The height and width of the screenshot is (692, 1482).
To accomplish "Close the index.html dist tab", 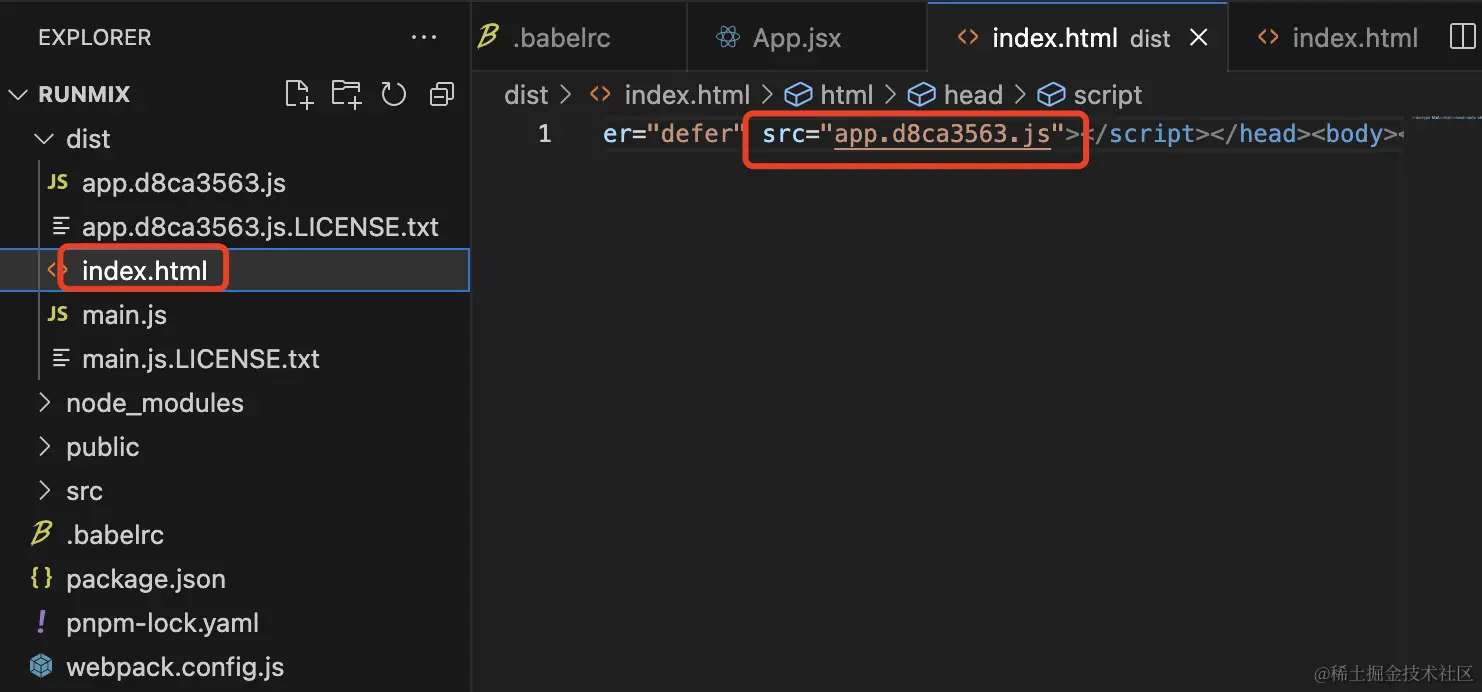I will pos(1199,38).
